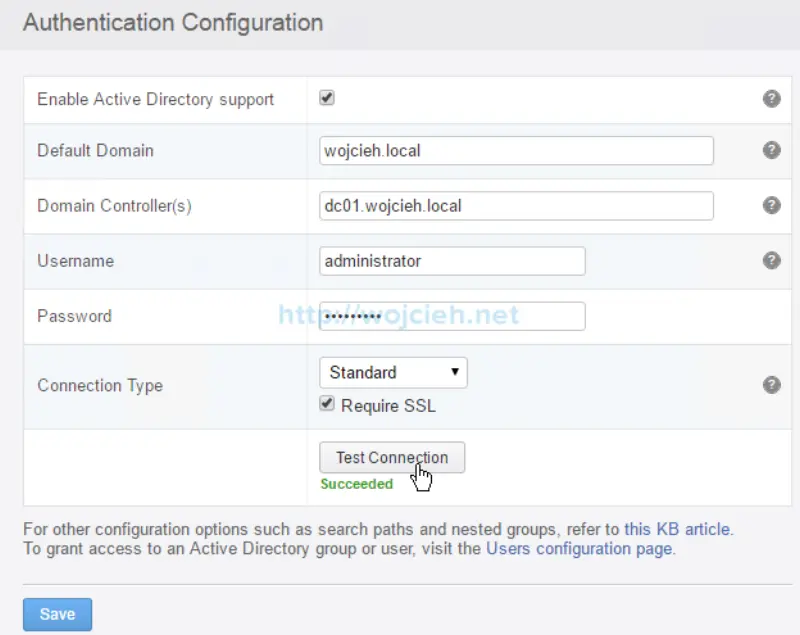Click the help icon beside Connection Type
The image size is (800, 635).
coord(771,384)
